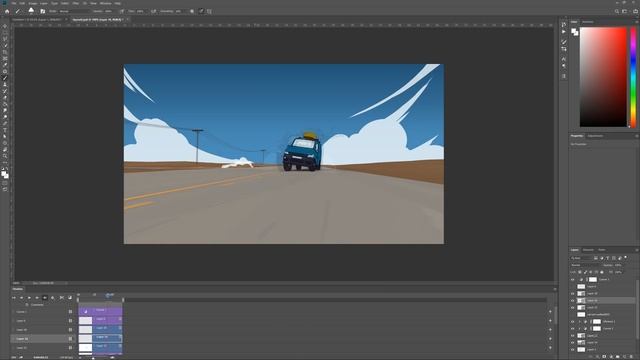
Task: Select the Horizontal Type tool
Action: pyautogui.click(x=5, y=130)
